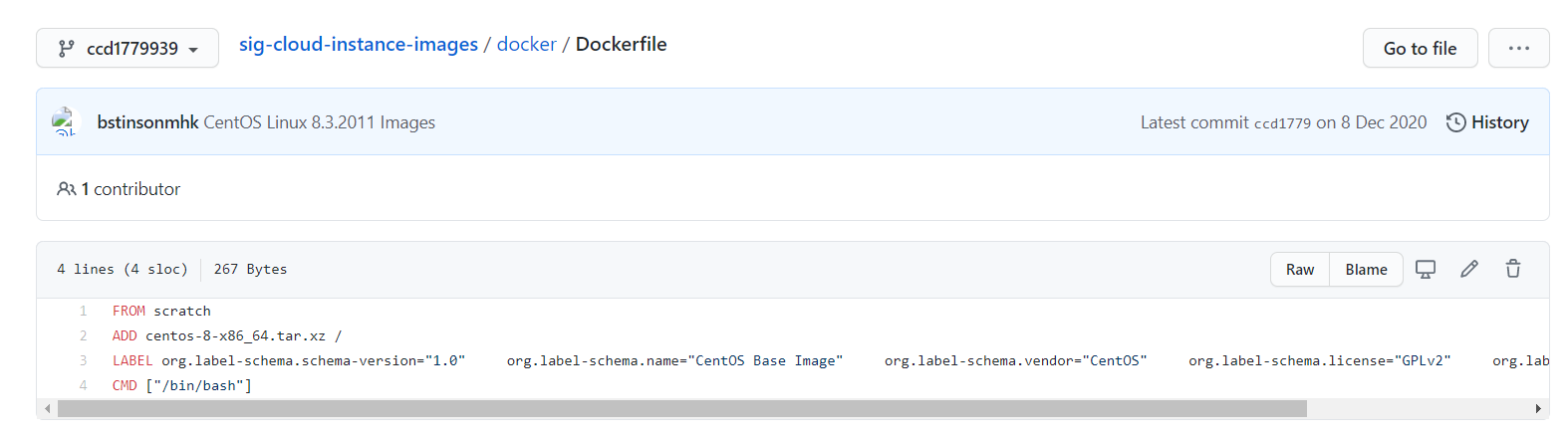This screenshot has height=436, width=1568.
Task: Open the ccd1779939 branch selector dropdown
Action: point(128,48)
